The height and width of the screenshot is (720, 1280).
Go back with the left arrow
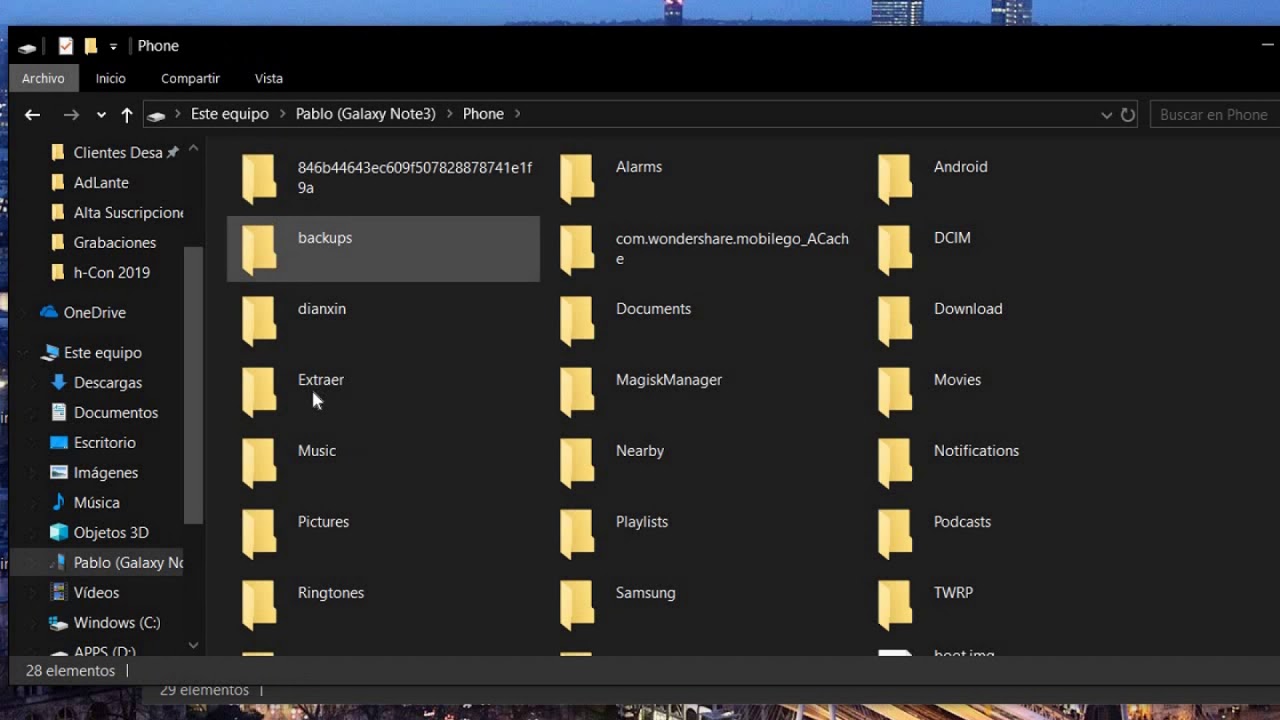tap(32, 115)
